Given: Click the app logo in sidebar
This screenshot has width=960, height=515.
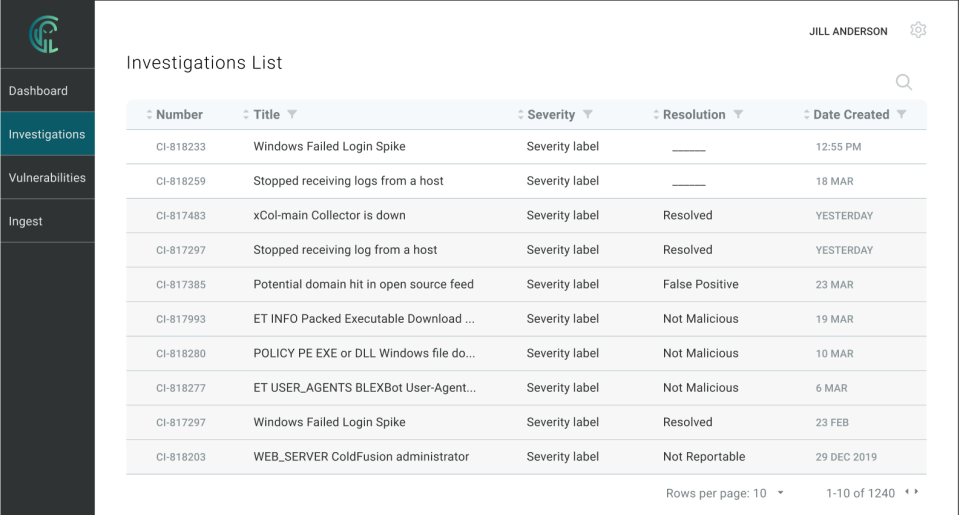Looking at the screenshot, I should point(46,34).
